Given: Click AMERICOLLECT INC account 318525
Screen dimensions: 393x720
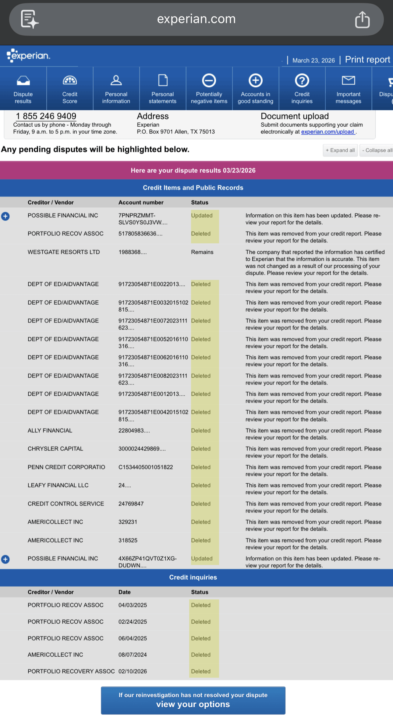Looking at the screenshot, I should tap(128, 540).
